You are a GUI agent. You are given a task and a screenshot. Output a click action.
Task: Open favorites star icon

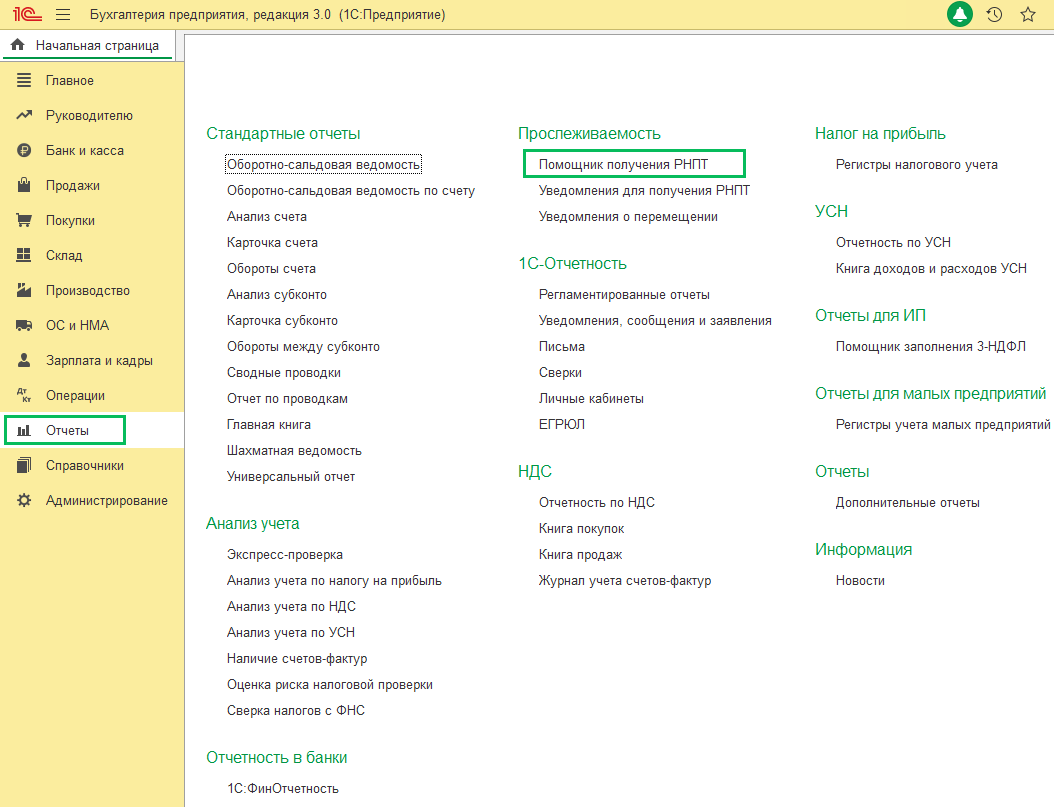(1028, 14)
